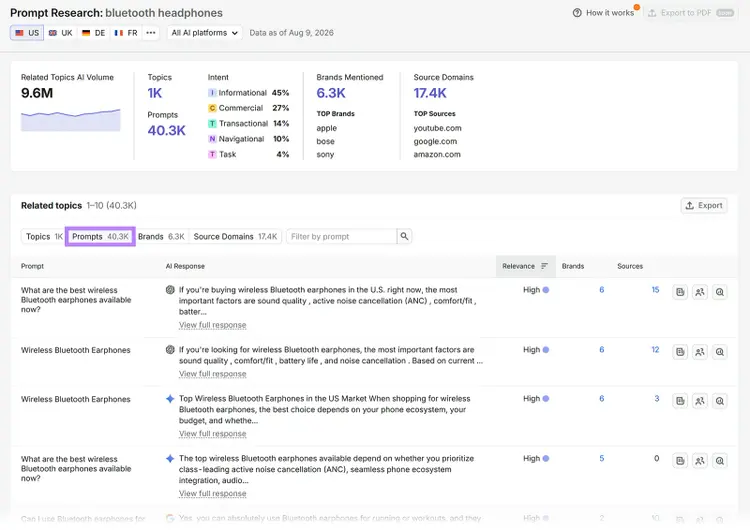Click top source 'google.com'
This screenshot has width=750, height=530.
coord(435,142)
